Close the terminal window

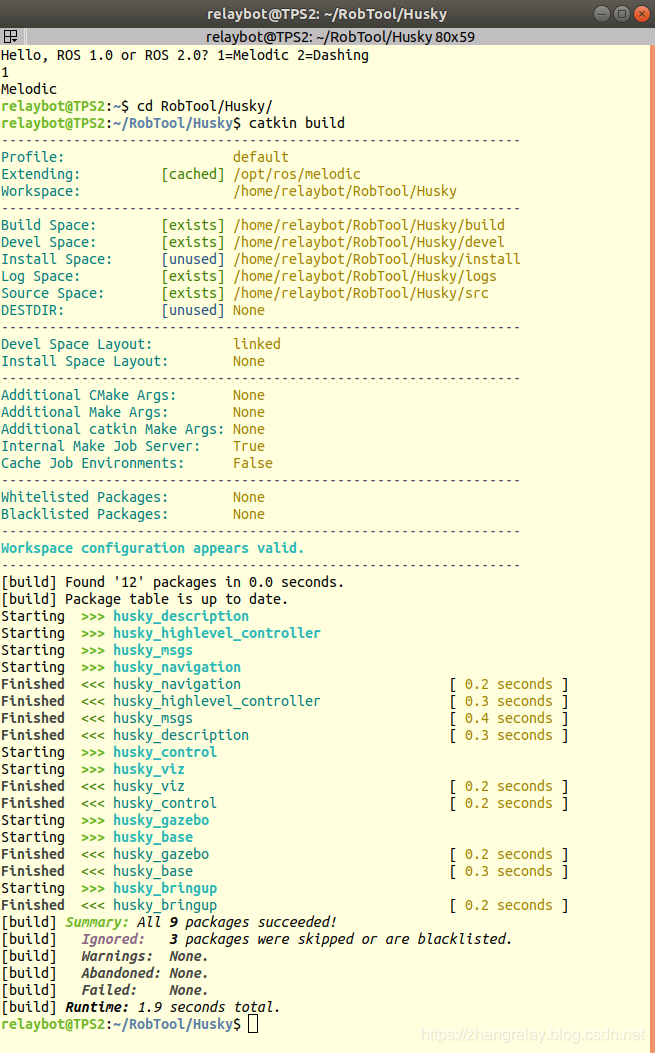coord(642,13)
